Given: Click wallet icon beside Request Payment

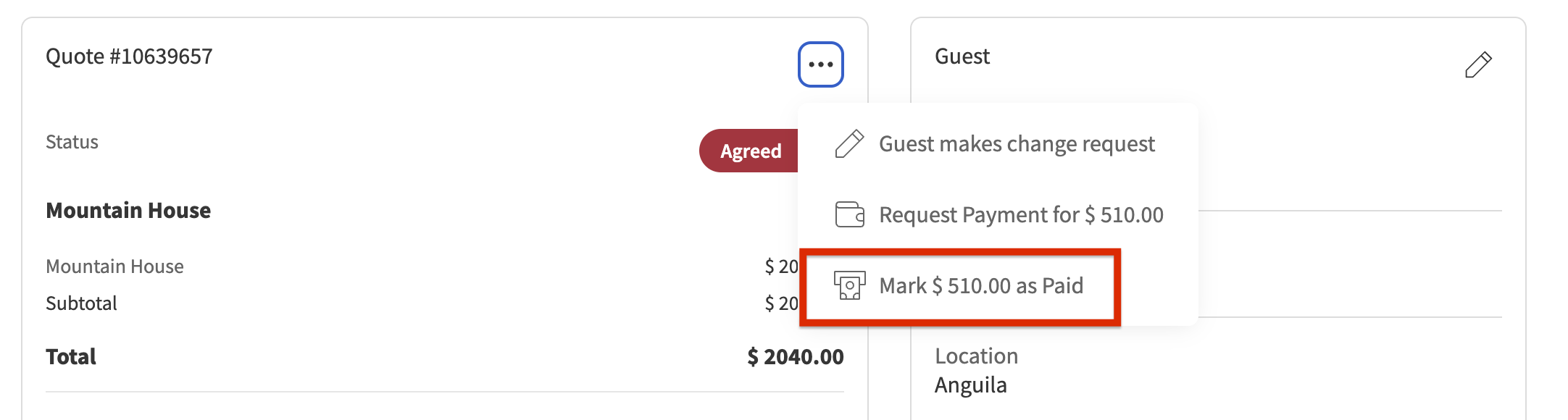Looking at the screenshot, I should pos(849,215).
